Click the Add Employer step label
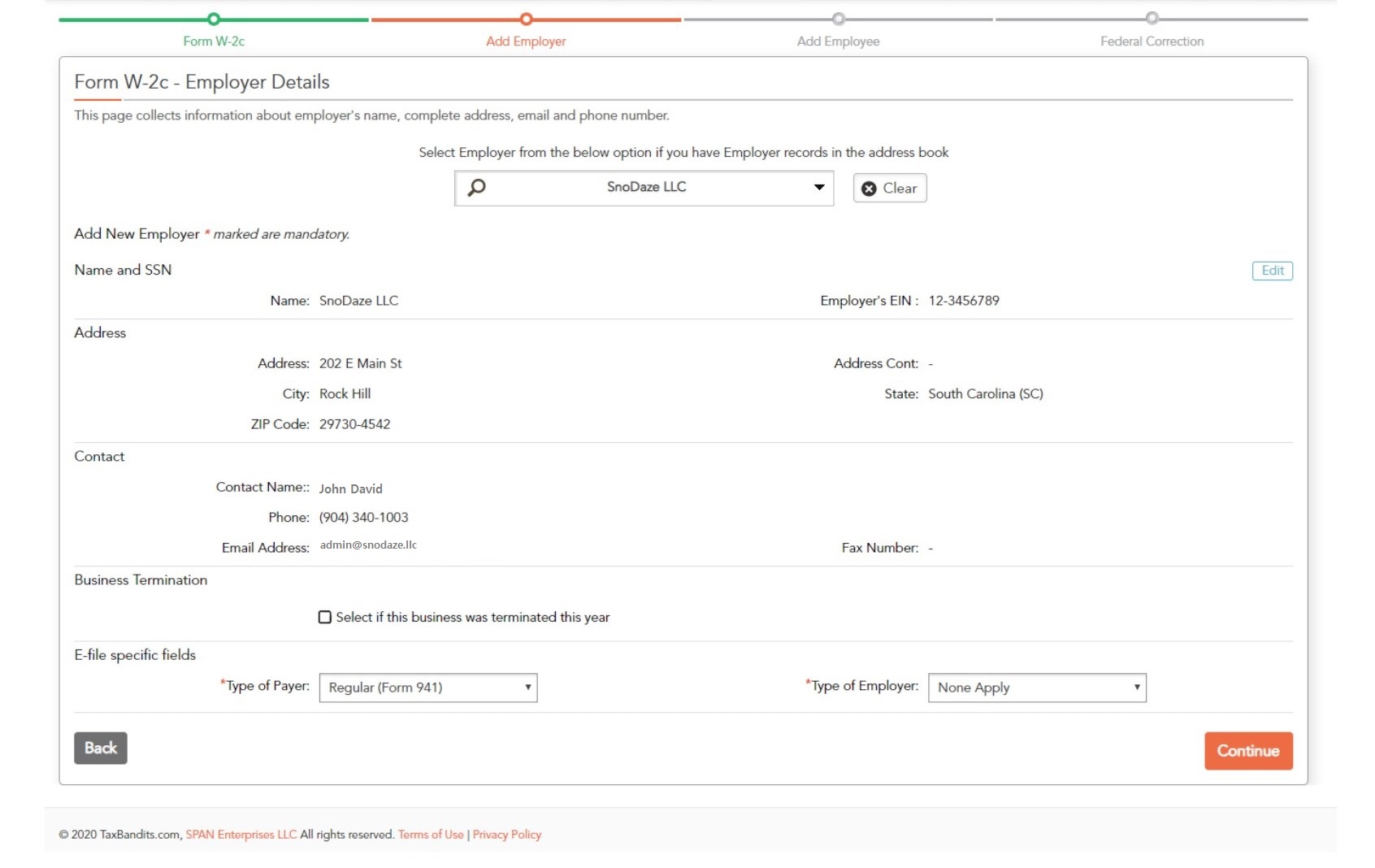The image size is (1375, 868). coord(526,41)
